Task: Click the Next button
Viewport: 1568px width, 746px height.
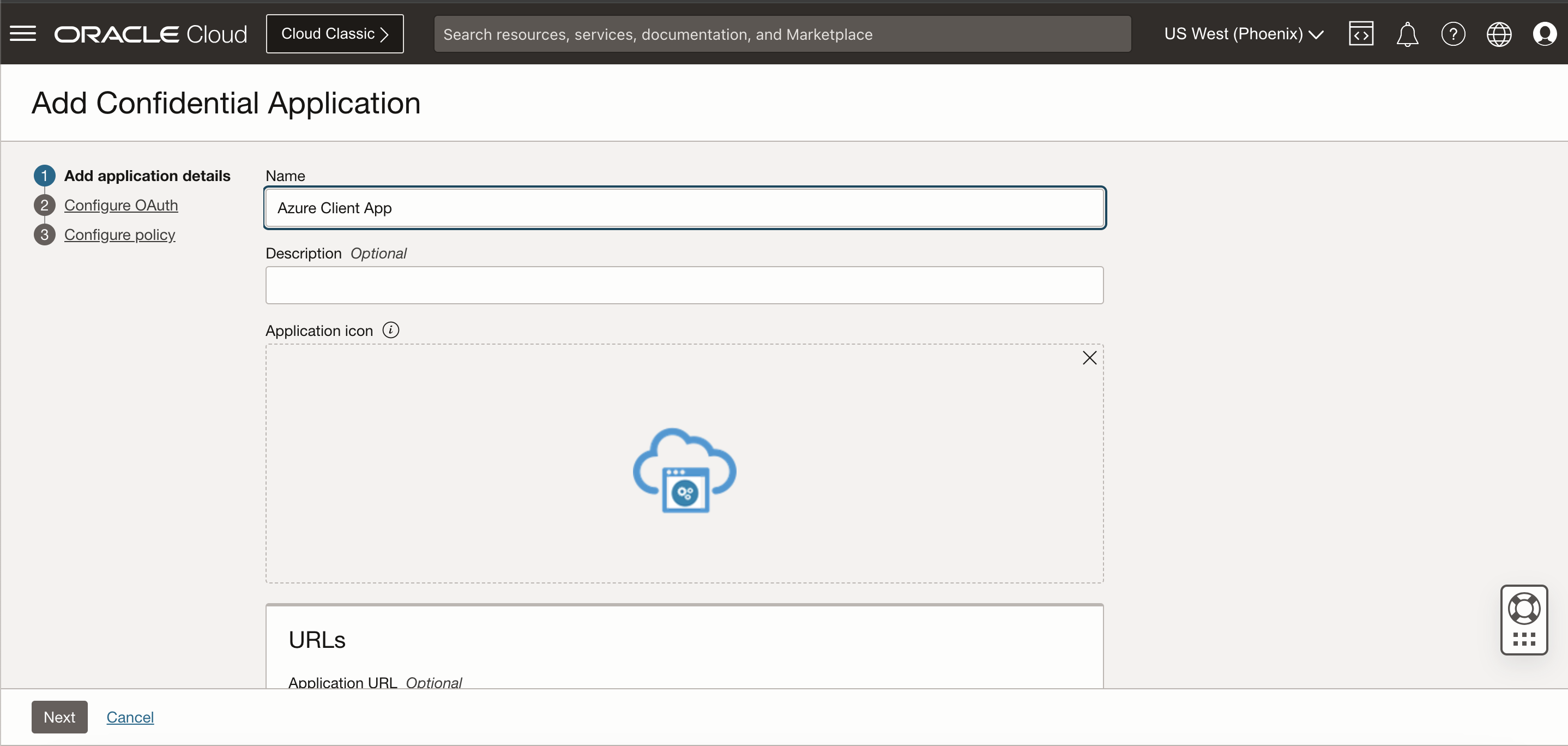Action: click(59, 717)
